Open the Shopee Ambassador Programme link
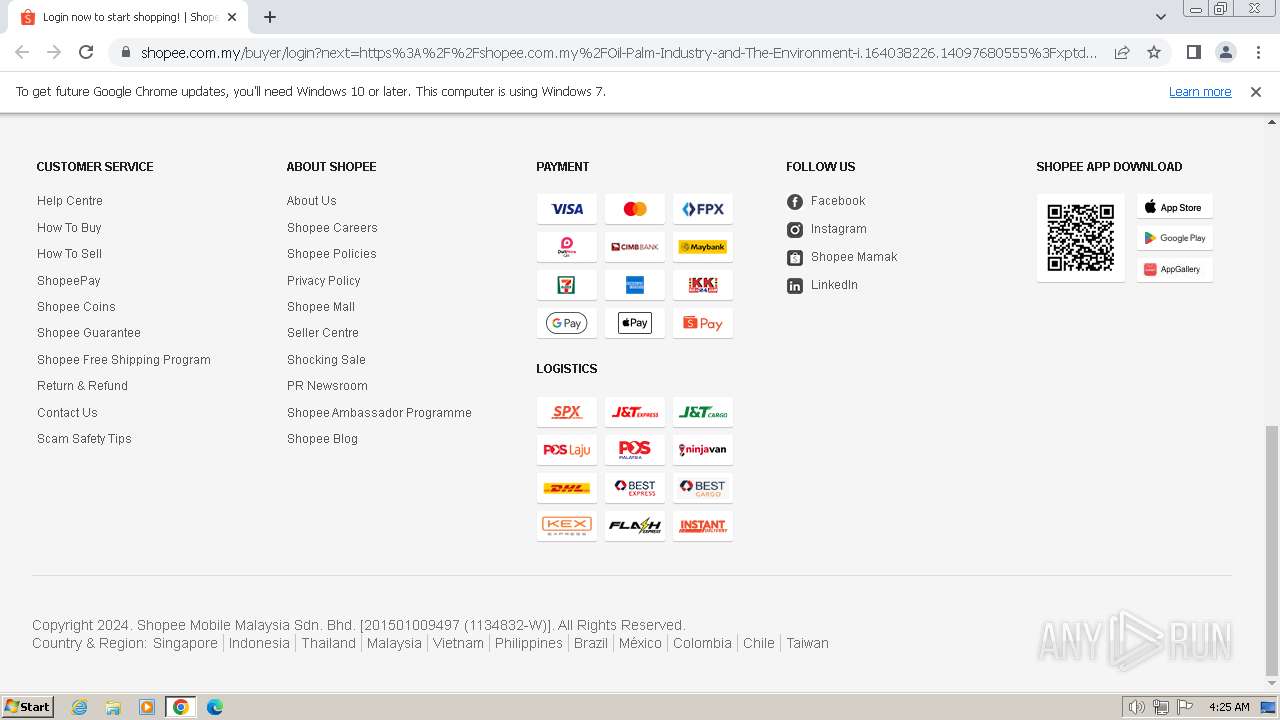 (x=379, y=413)
